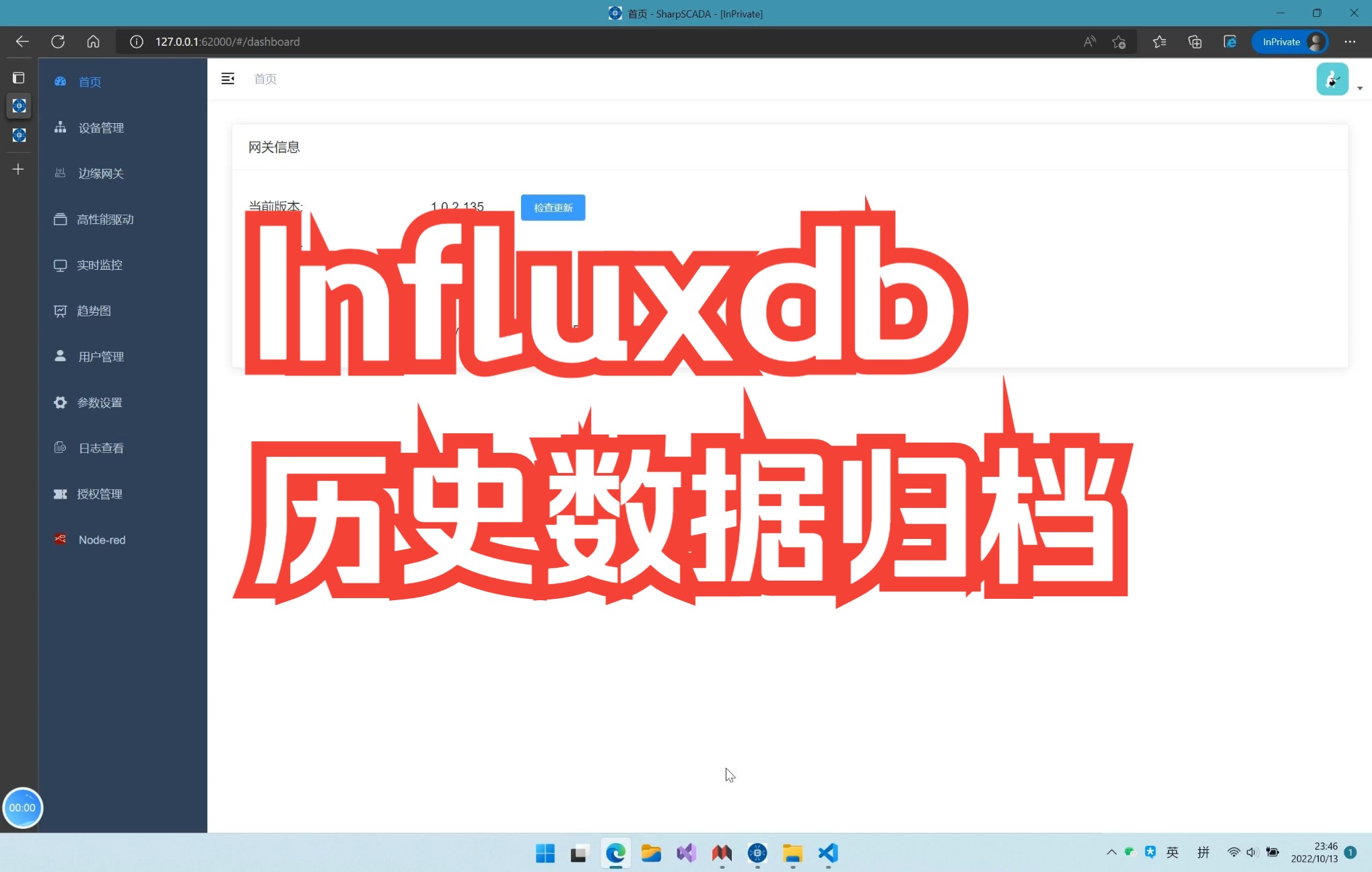Click the browser home icon
The width and height of the screenshot is (1372, 872).
[x=93, y=42]
